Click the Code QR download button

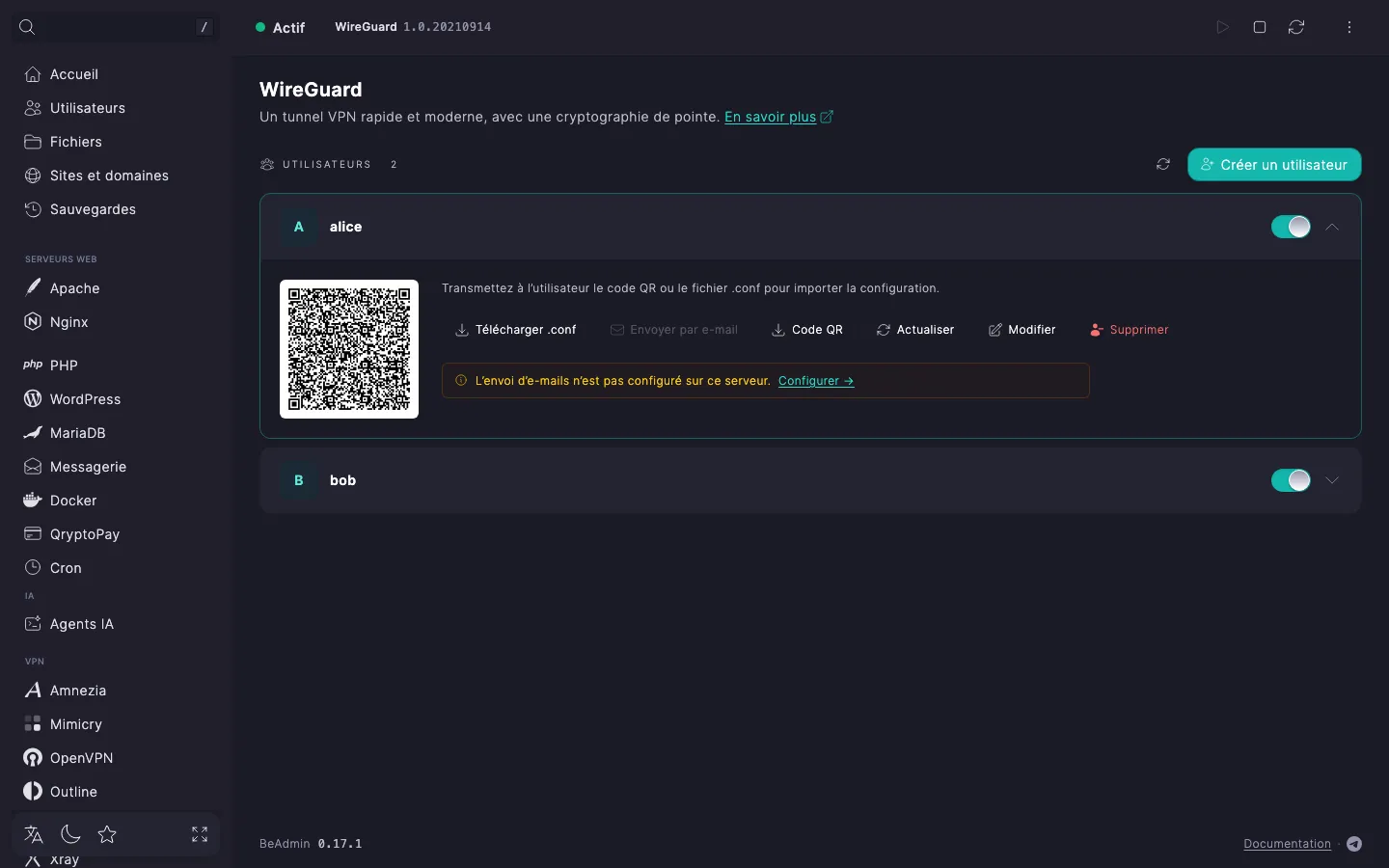click(807, 330)
